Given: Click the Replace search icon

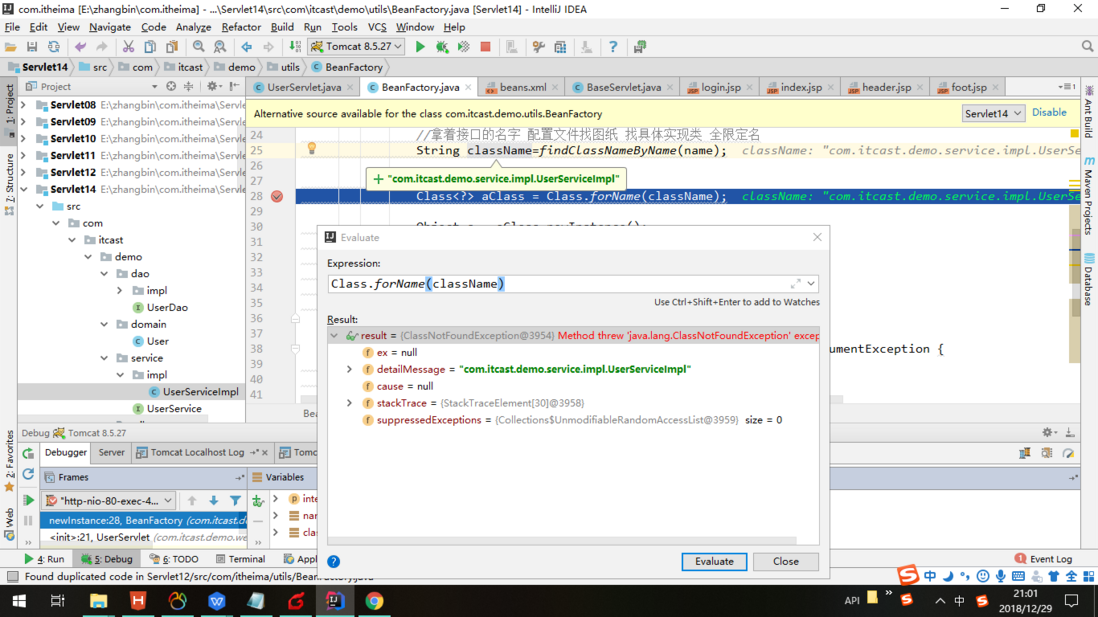Looking at the screenshot, I should click(220, 47).
